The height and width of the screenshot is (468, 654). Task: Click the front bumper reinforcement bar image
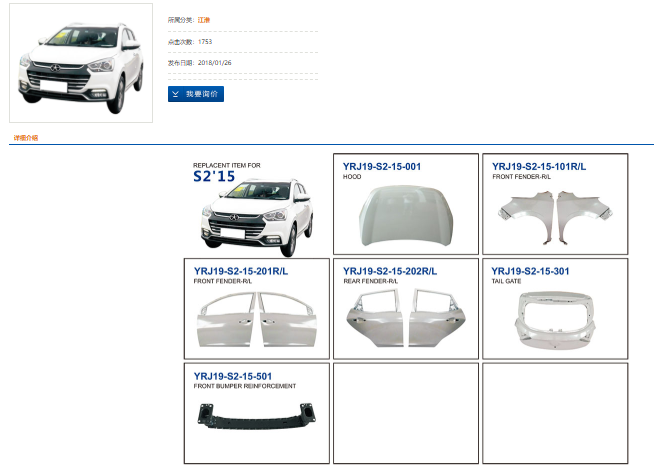pos(257,415)
